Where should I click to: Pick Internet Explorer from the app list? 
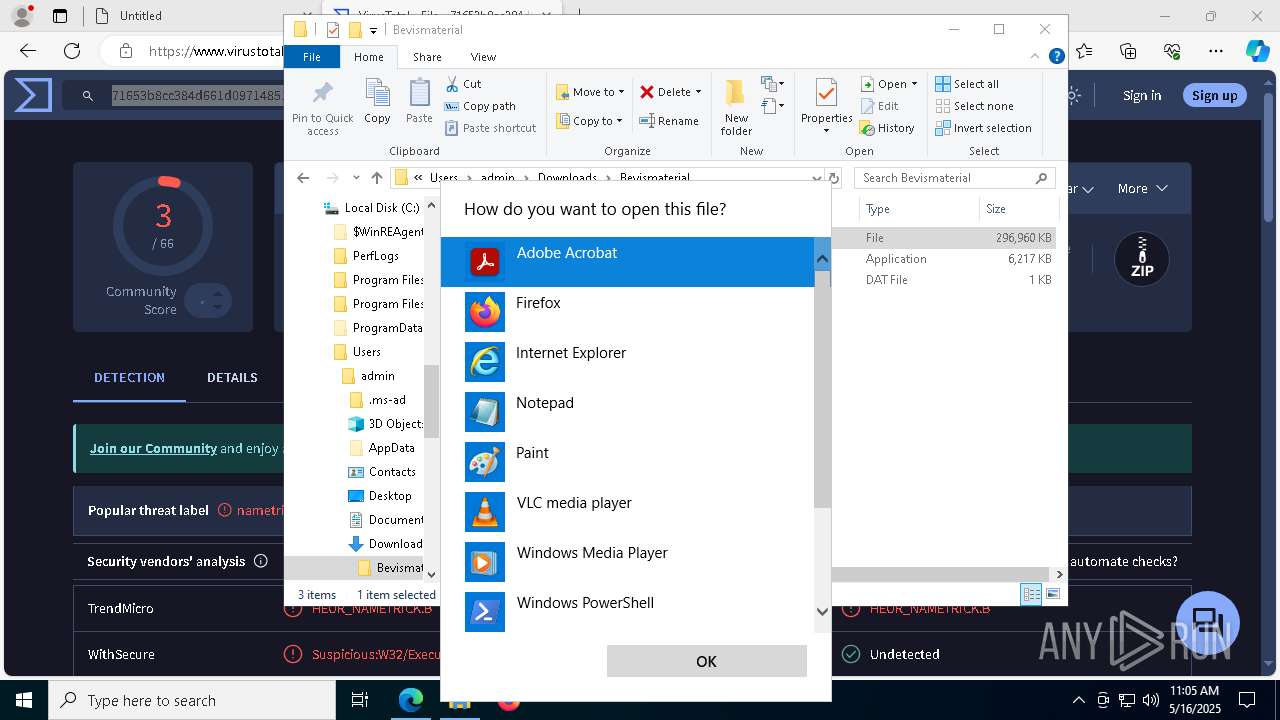tap(627, 362)
